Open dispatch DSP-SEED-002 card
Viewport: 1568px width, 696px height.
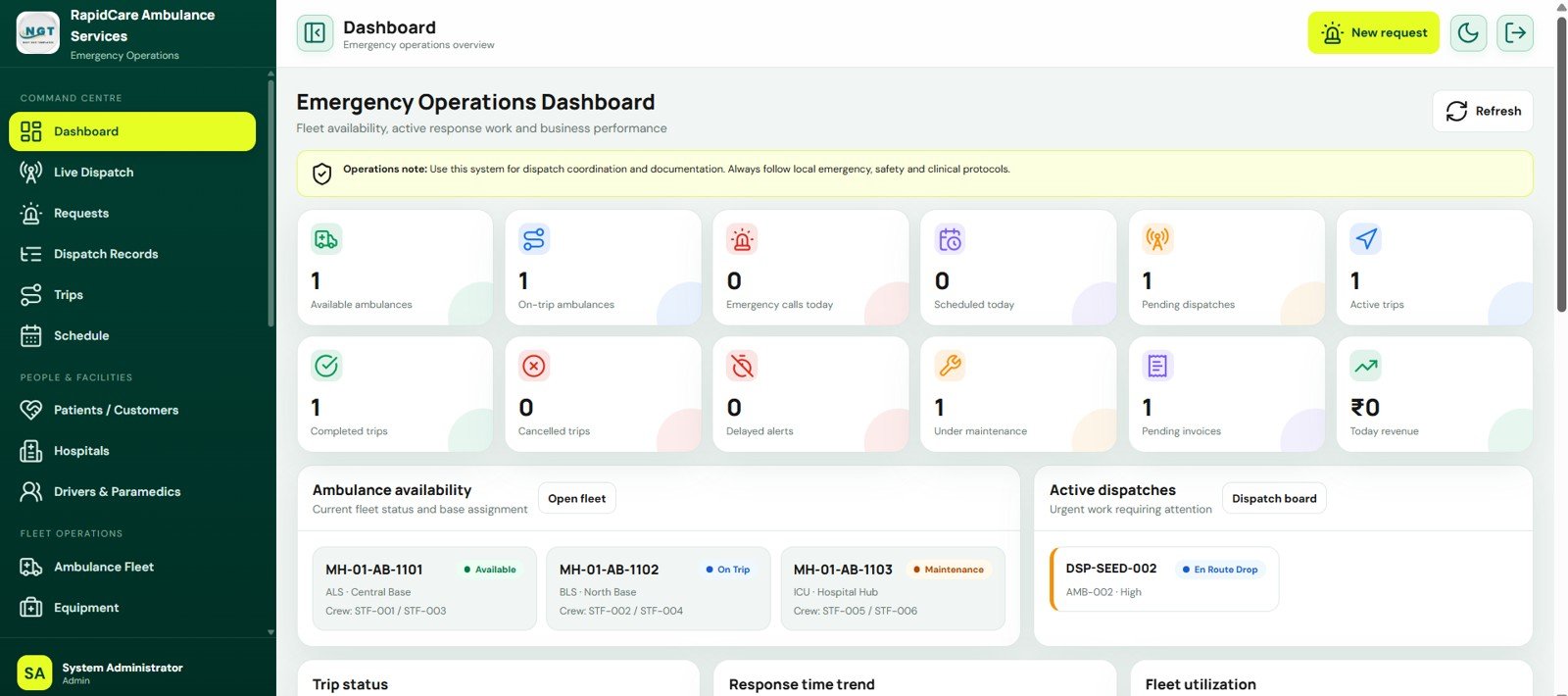pyautogui.click(x=1164, y=579)
